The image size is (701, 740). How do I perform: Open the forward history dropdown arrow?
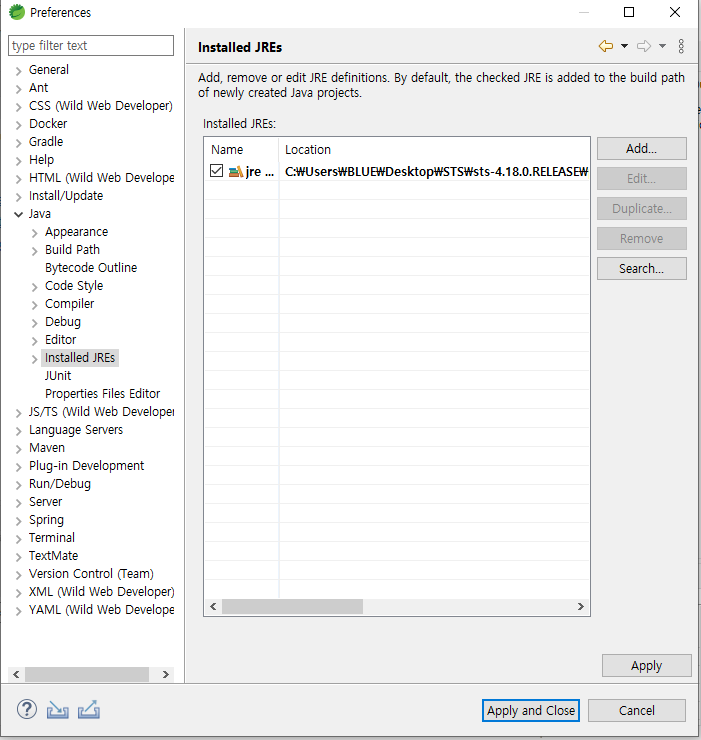click(662, 46)
